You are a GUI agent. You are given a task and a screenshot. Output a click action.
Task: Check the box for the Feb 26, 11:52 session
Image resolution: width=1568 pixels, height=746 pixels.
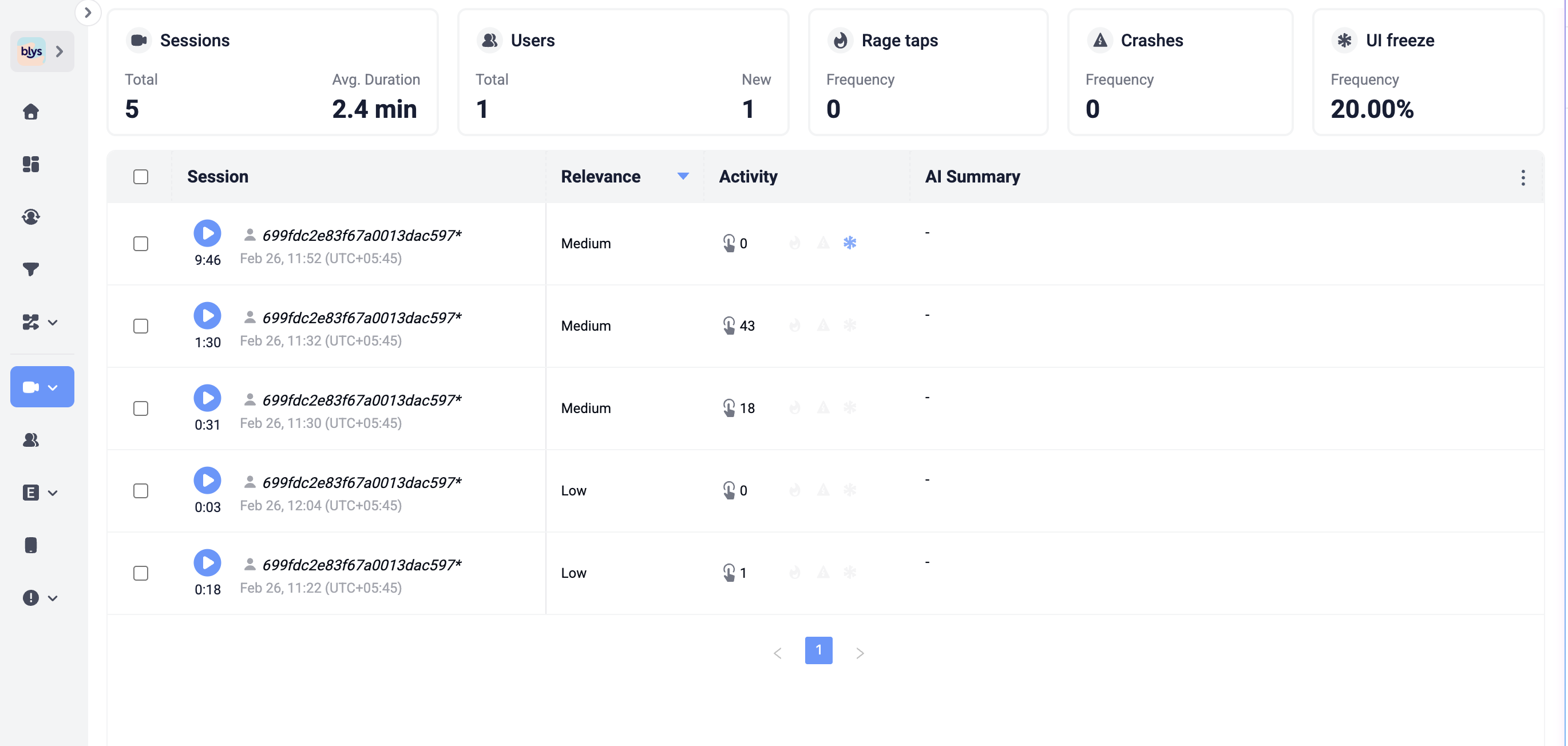point(141,243)
